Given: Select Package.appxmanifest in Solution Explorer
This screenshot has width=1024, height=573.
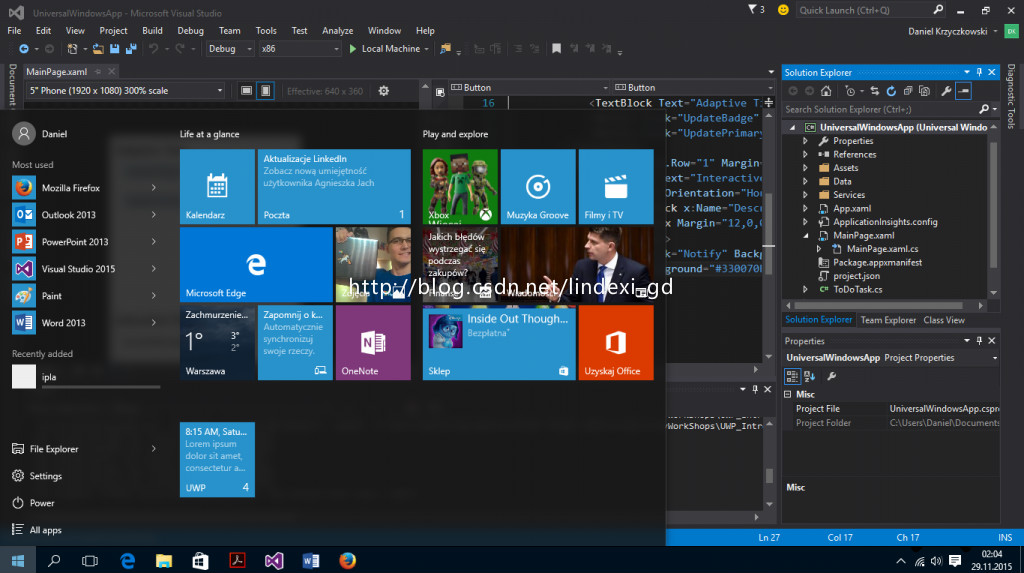Looking at the screenshot, I should click(x=876, y=262).
